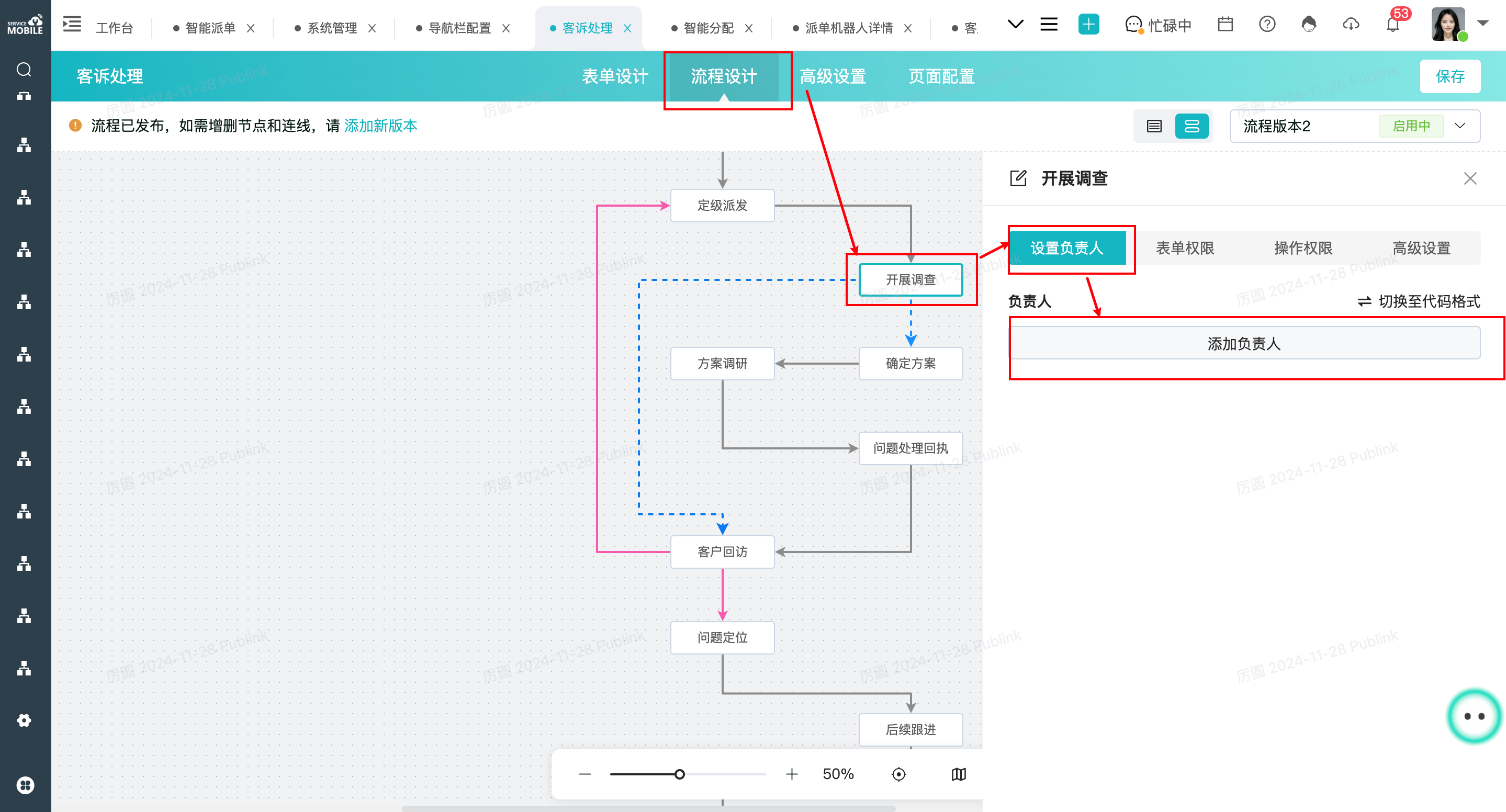The width and height of the screenshot is (1506, 812).
Task: Select the 方案调研 flow node
Action: 722,363
